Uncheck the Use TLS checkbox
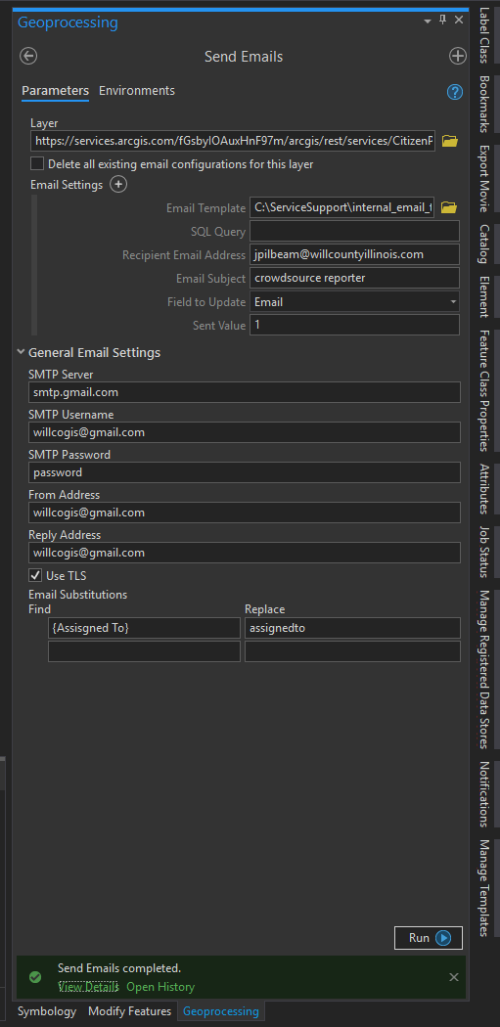 35,576
